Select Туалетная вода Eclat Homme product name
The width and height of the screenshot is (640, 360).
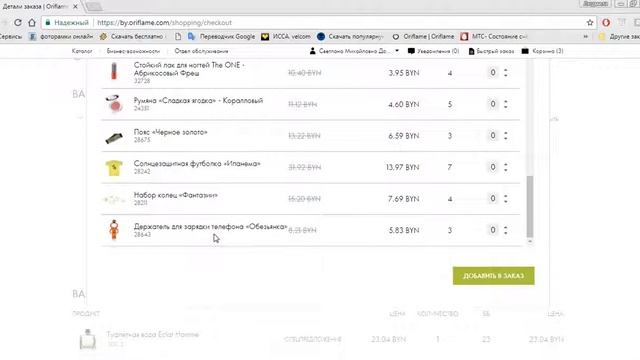(153, 335)
